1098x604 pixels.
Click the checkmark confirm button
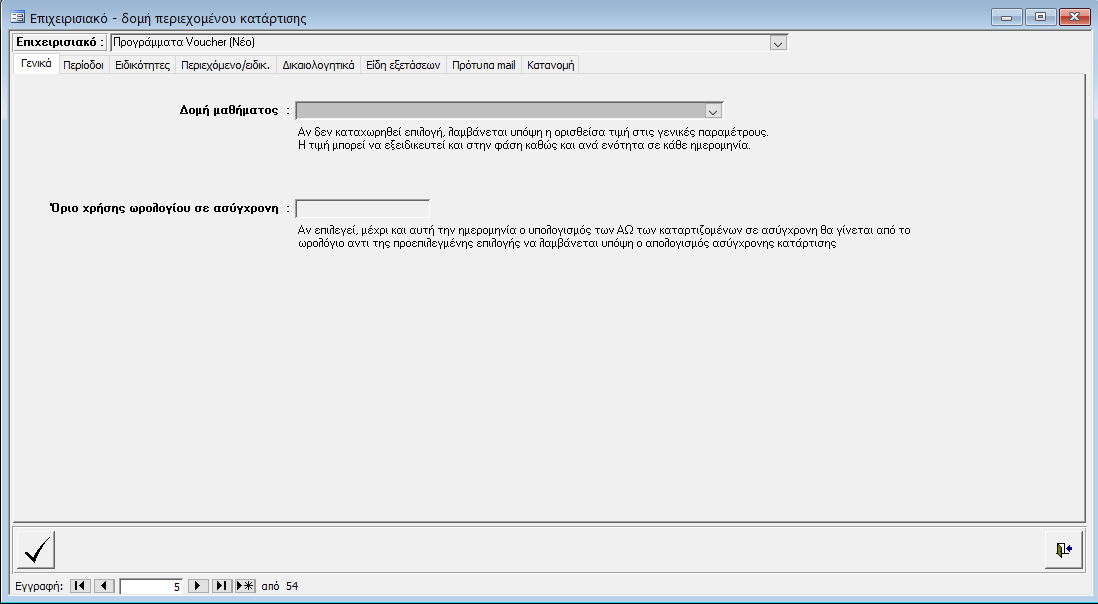pyautogui.click(x=37, y=549)
